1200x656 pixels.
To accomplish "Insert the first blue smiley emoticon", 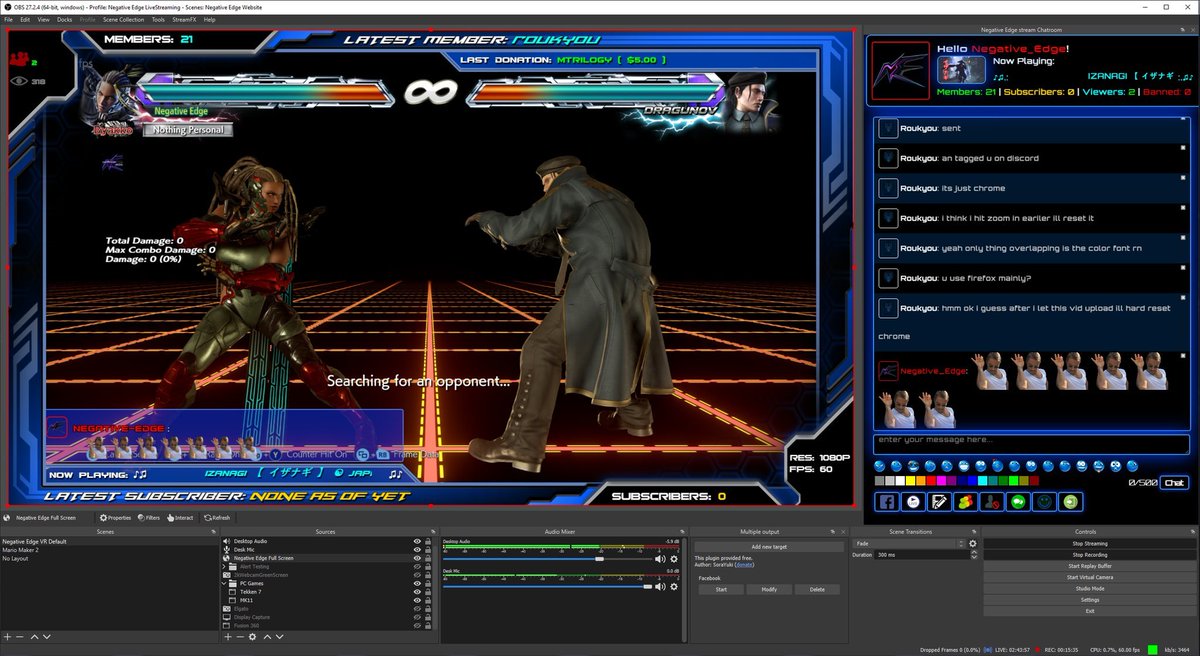I will 880,466.
